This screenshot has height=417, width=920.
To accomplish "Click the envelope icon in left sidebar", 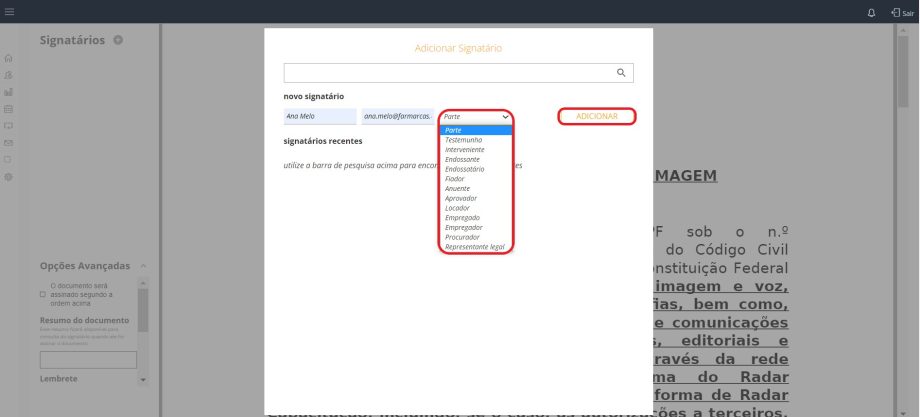I will [x=9, y=143].
